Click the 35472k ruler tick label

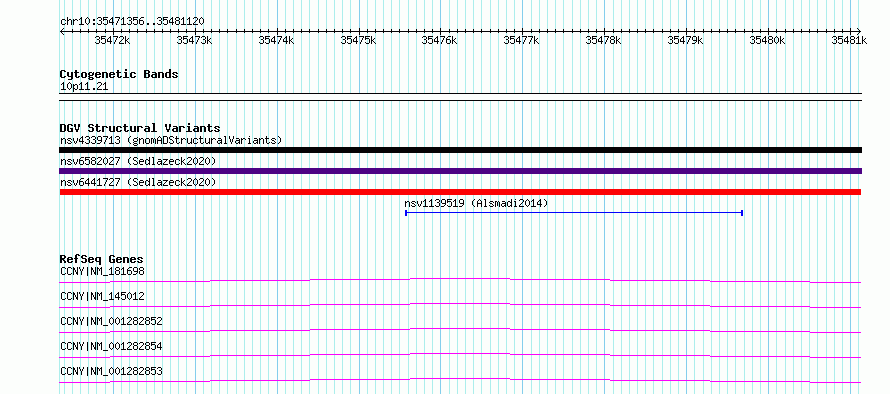point(113,40)
